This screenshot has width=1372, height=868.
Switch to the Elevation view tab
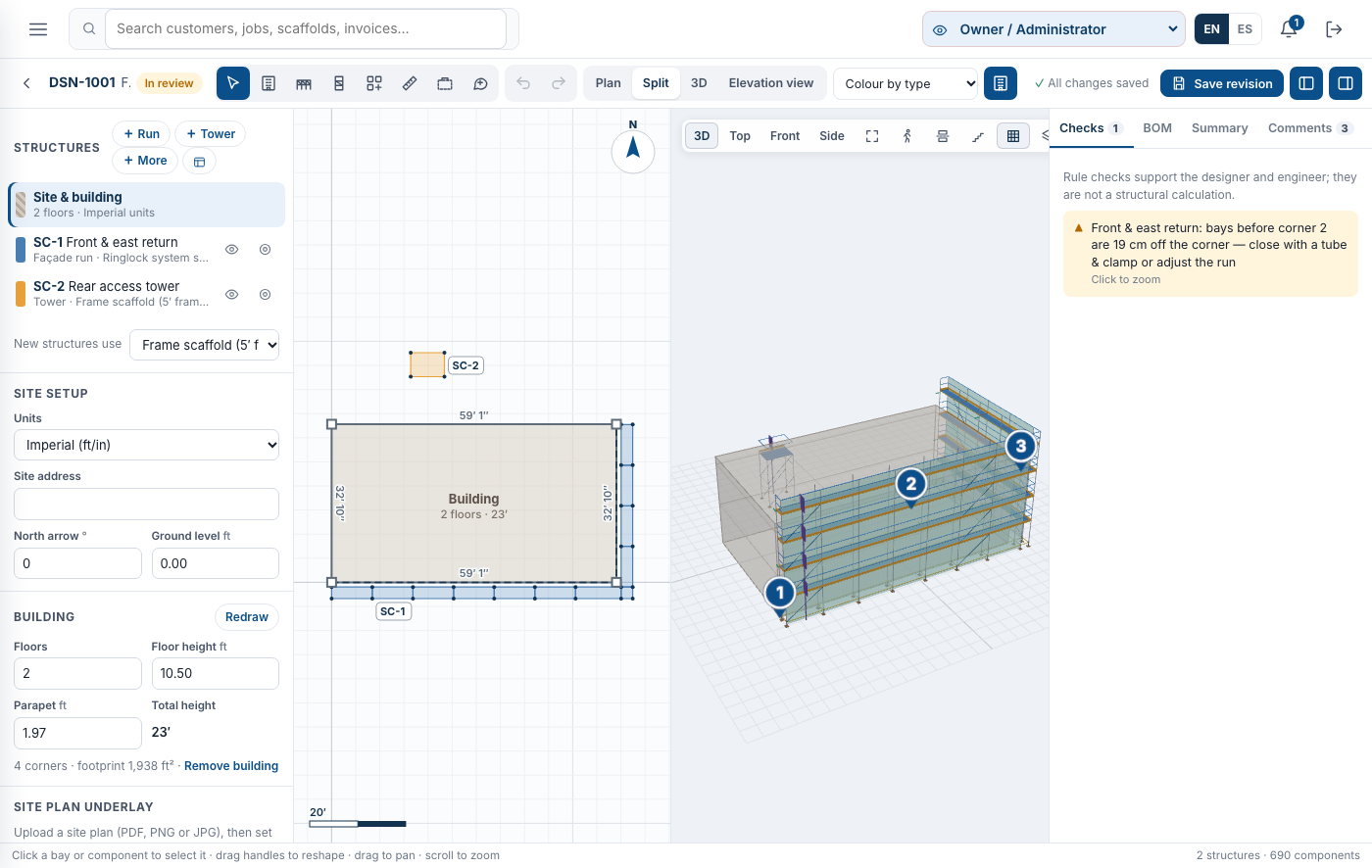pyautogui.click(x=771, y=83)
